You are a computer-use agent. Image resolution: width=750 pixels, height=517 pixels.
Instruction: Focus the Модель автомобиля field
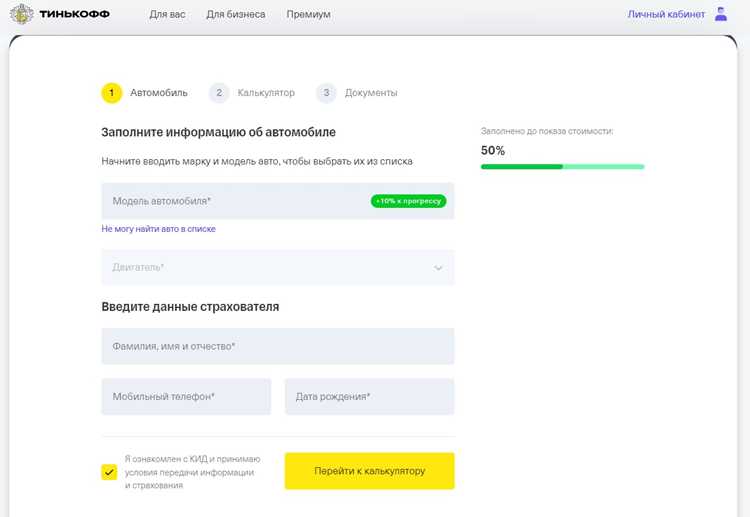click(x=278, y=201)
